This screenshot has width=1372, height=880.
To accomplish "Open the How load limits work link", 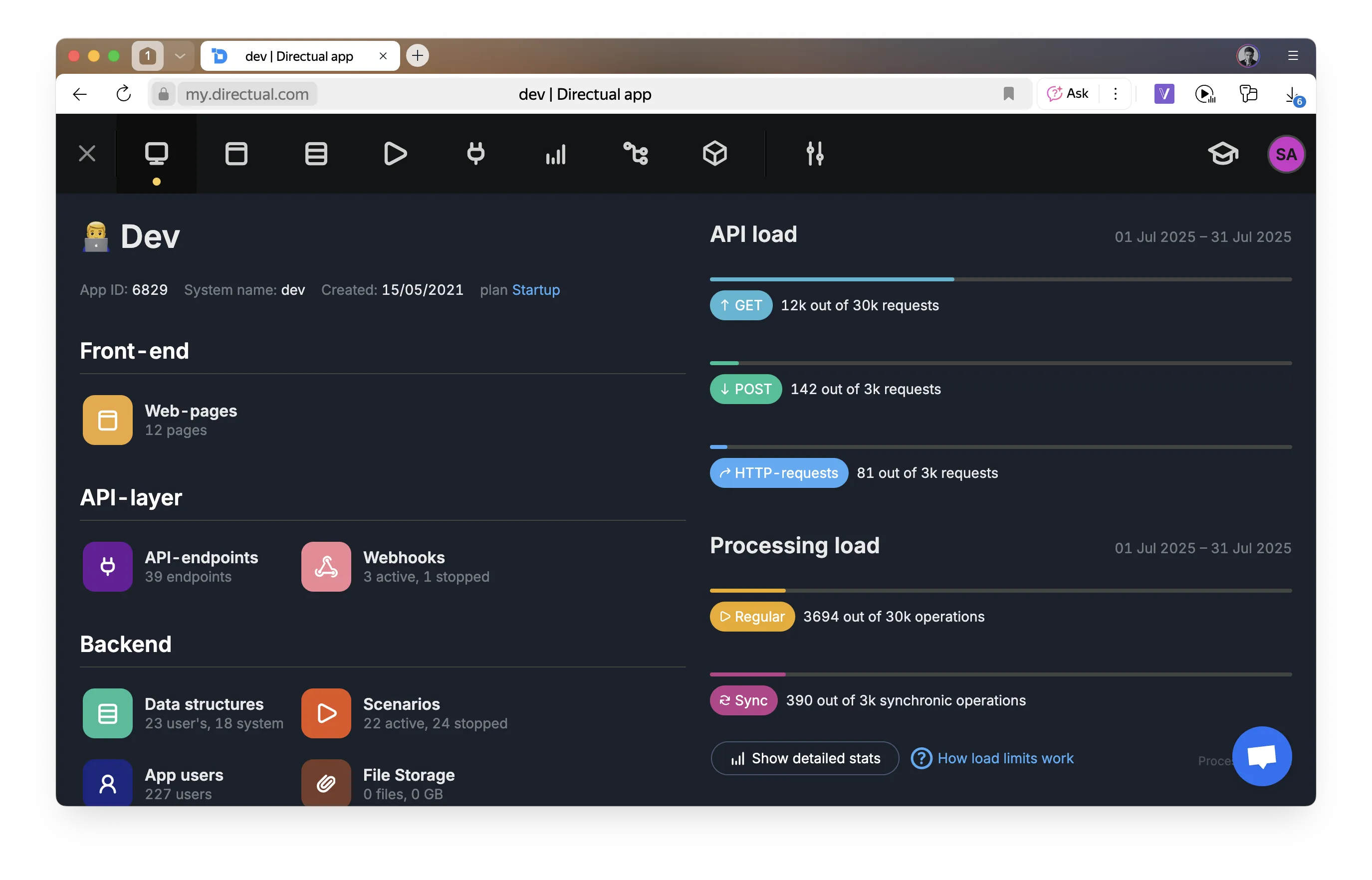I will (x=1005, y=758).
